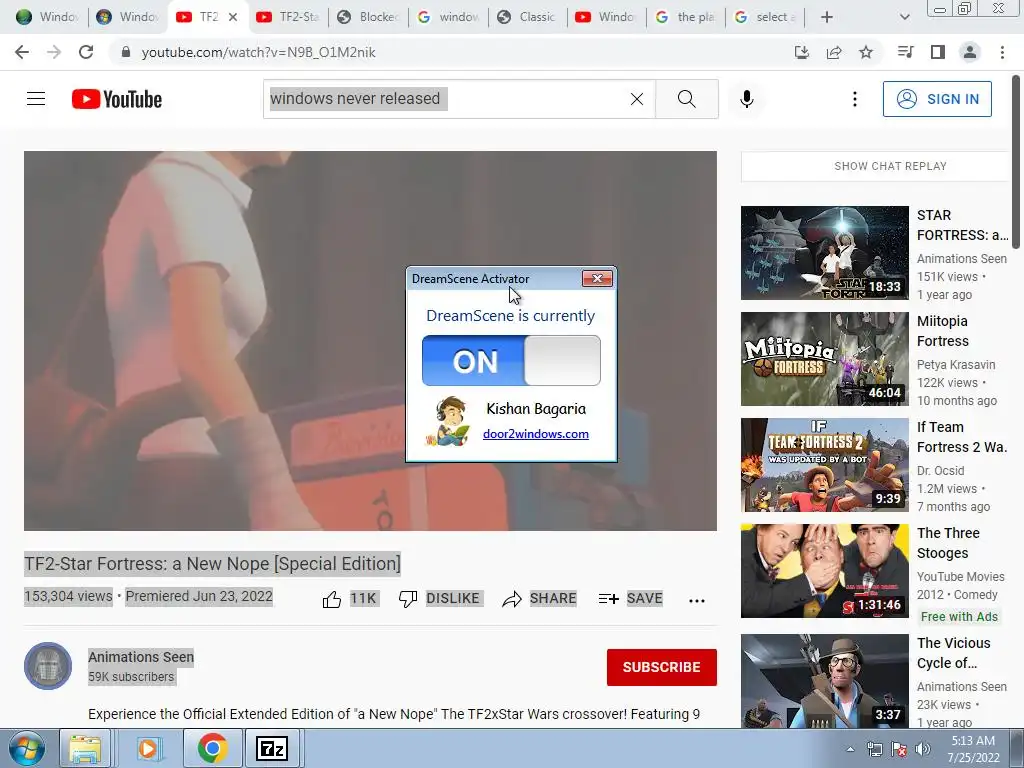Open the If Team Fortress 2 thumbnail
Viewport: 1024px width, 768px height.
[825, 464]
